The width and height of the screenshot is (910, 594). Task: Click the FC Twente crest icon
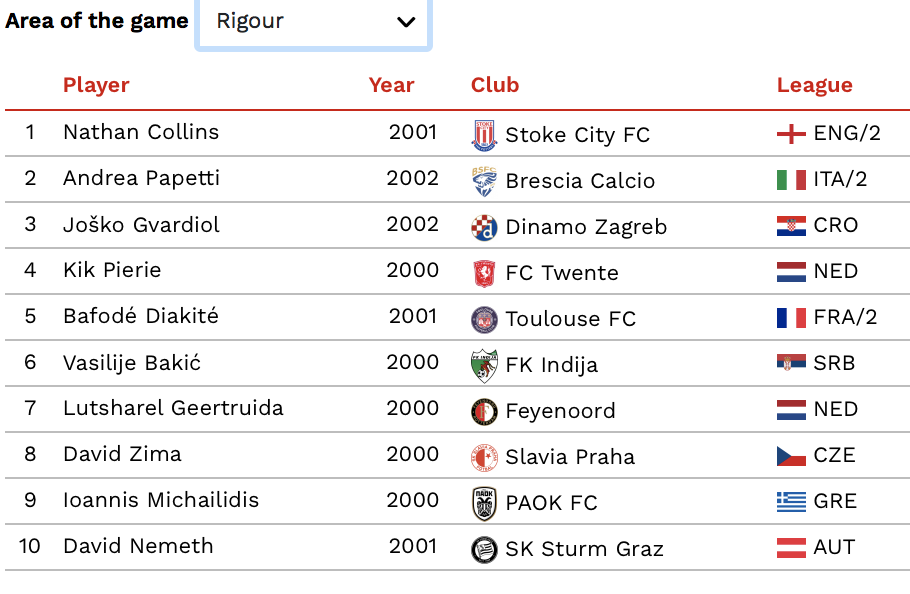coord(484,273)
